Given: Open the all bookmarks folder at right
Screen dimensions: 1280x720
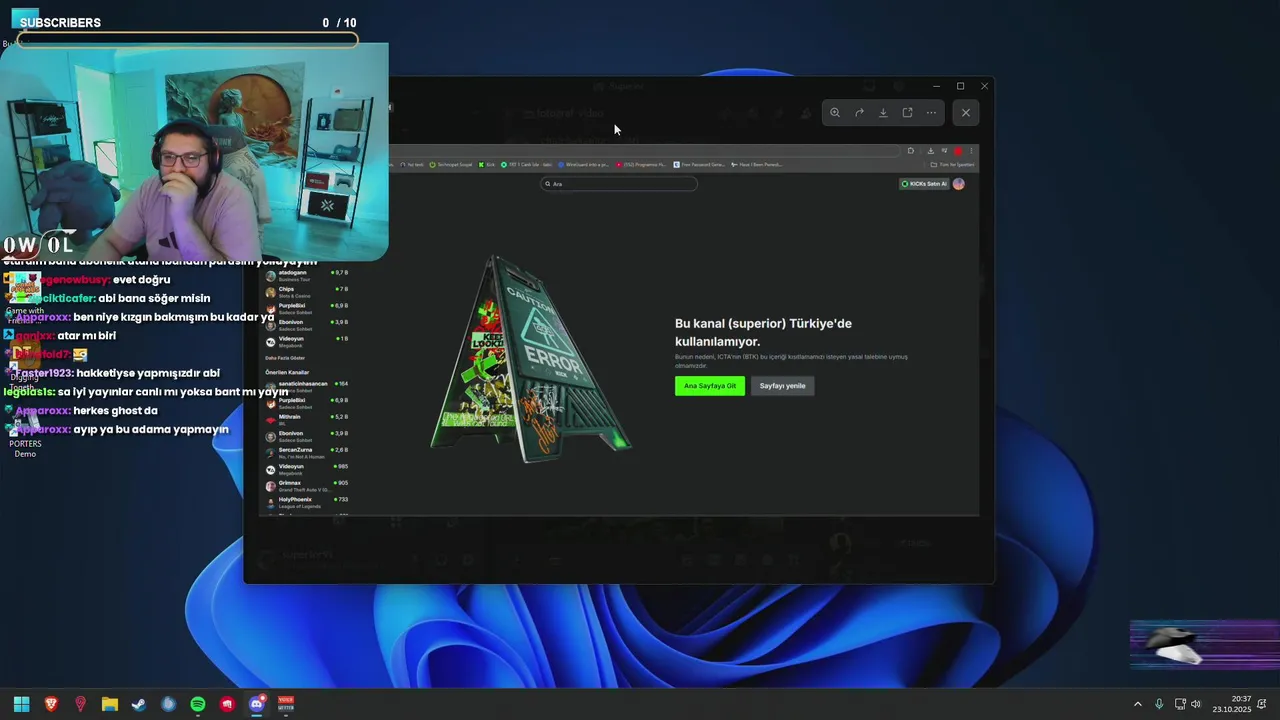Looking at the screenshot, I should (952, 164).
